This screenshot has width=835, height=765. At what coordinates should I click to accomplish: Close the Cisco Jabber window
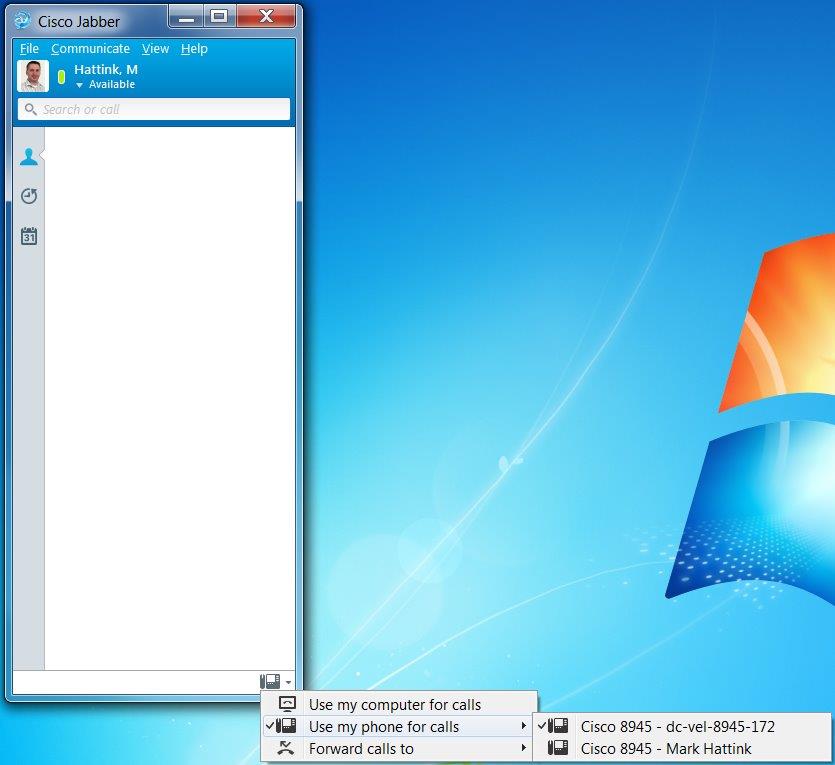[x=266, y=17]
